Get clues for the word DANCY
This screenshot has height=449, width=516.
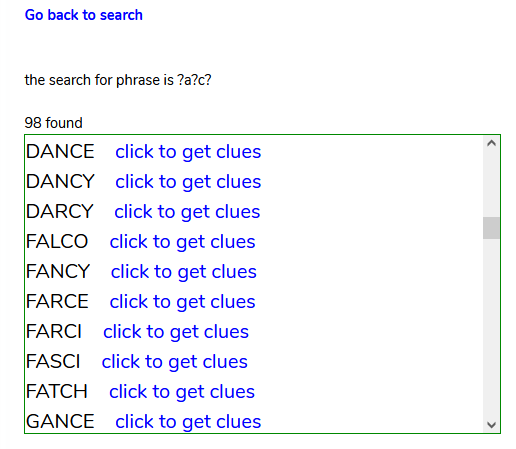(188, 182)
